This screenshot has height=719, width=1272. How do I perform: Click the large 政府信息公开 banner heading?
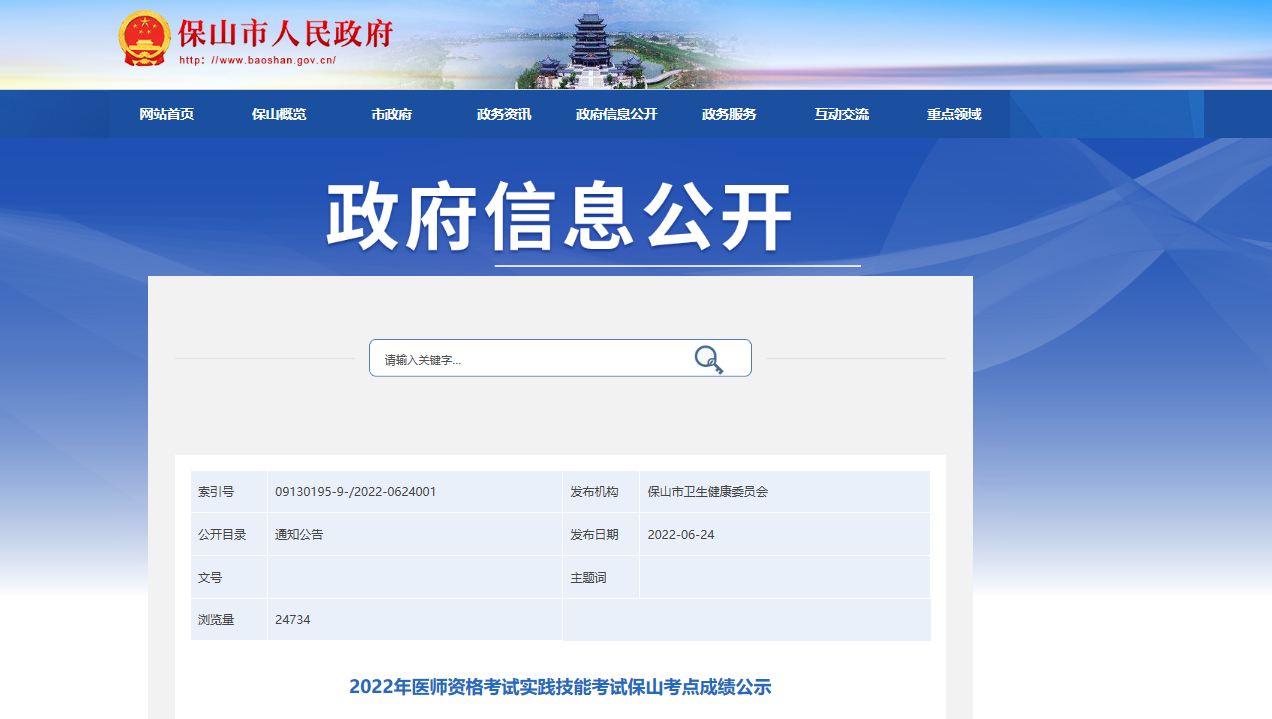coord(560,218)
